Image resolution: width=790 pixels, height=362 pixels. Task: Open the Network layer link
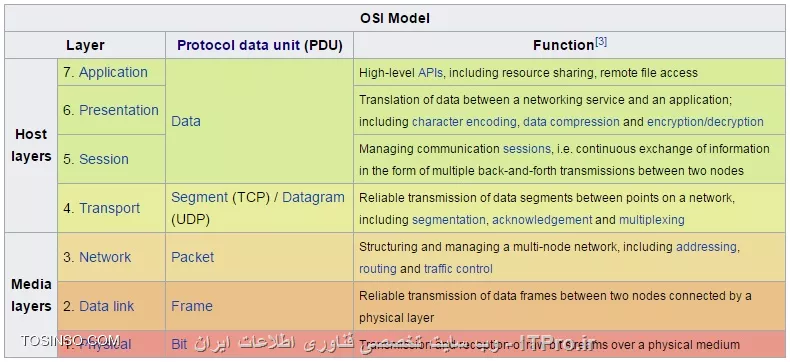click(105, 257)
